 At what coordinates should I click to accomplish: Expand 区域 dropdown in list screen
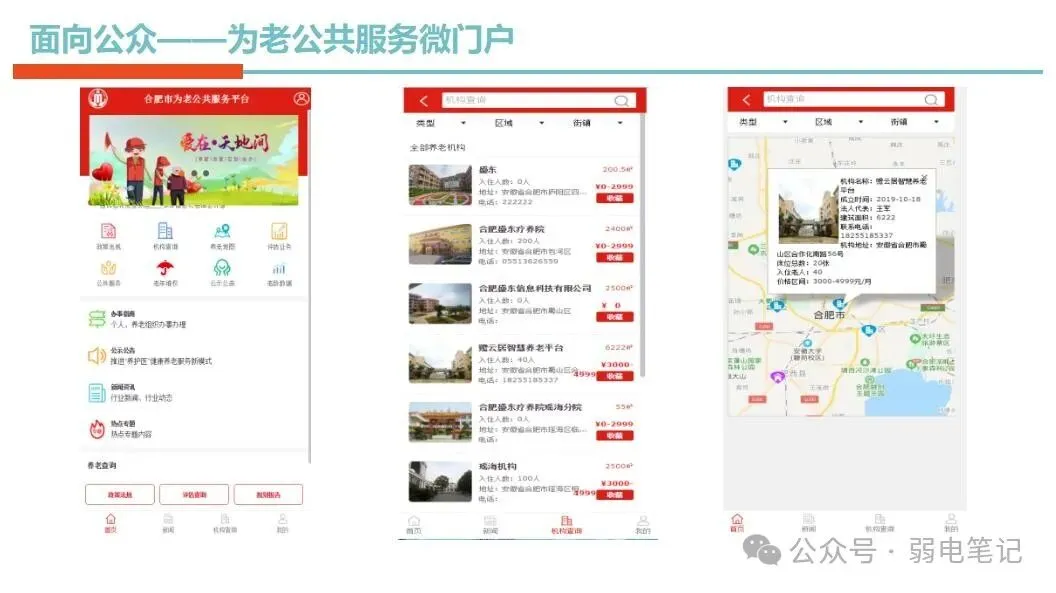pyautogui.click(x=519, y=123)
